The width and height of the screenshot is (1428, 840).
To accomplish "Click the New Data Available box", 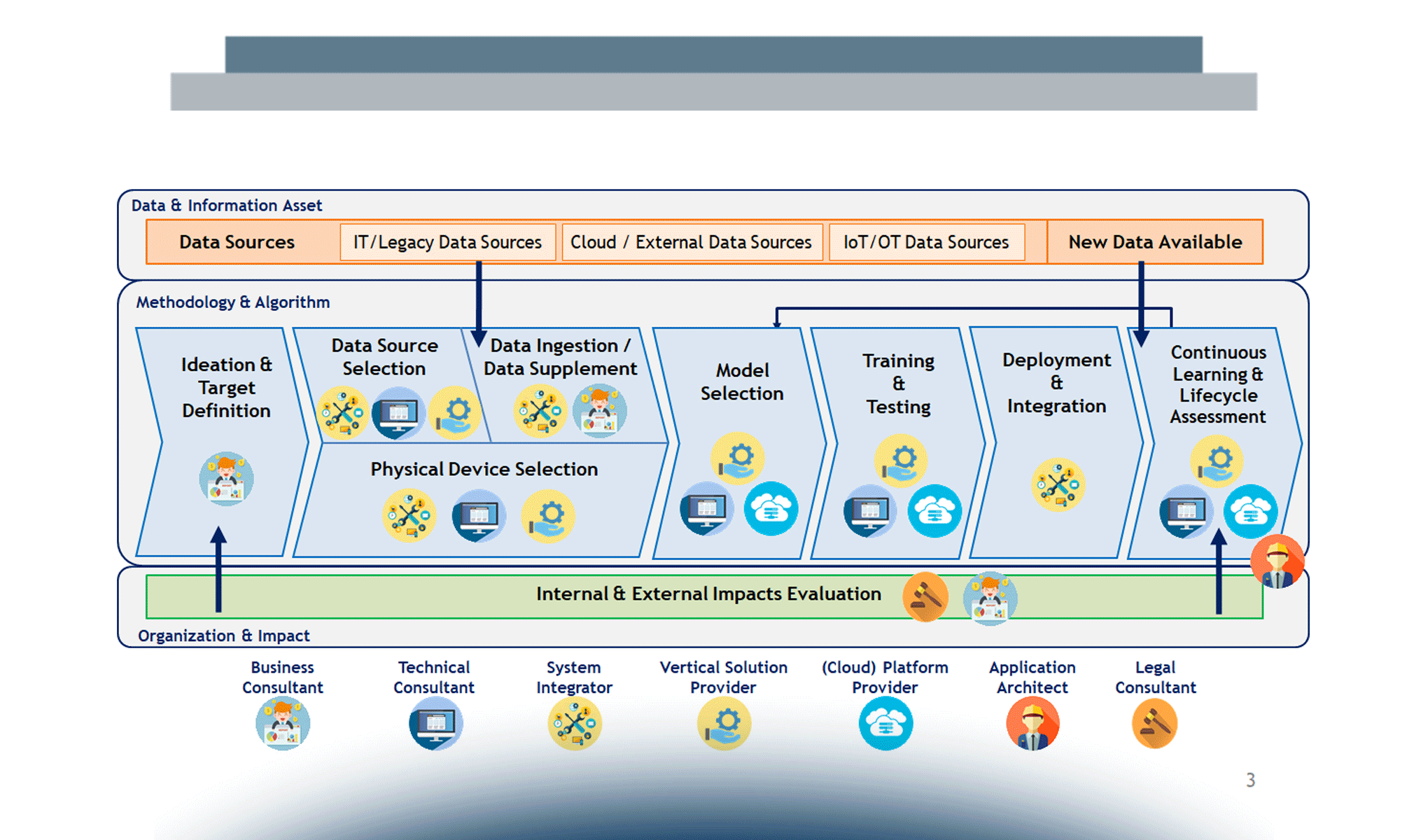I will (1155, 242).
